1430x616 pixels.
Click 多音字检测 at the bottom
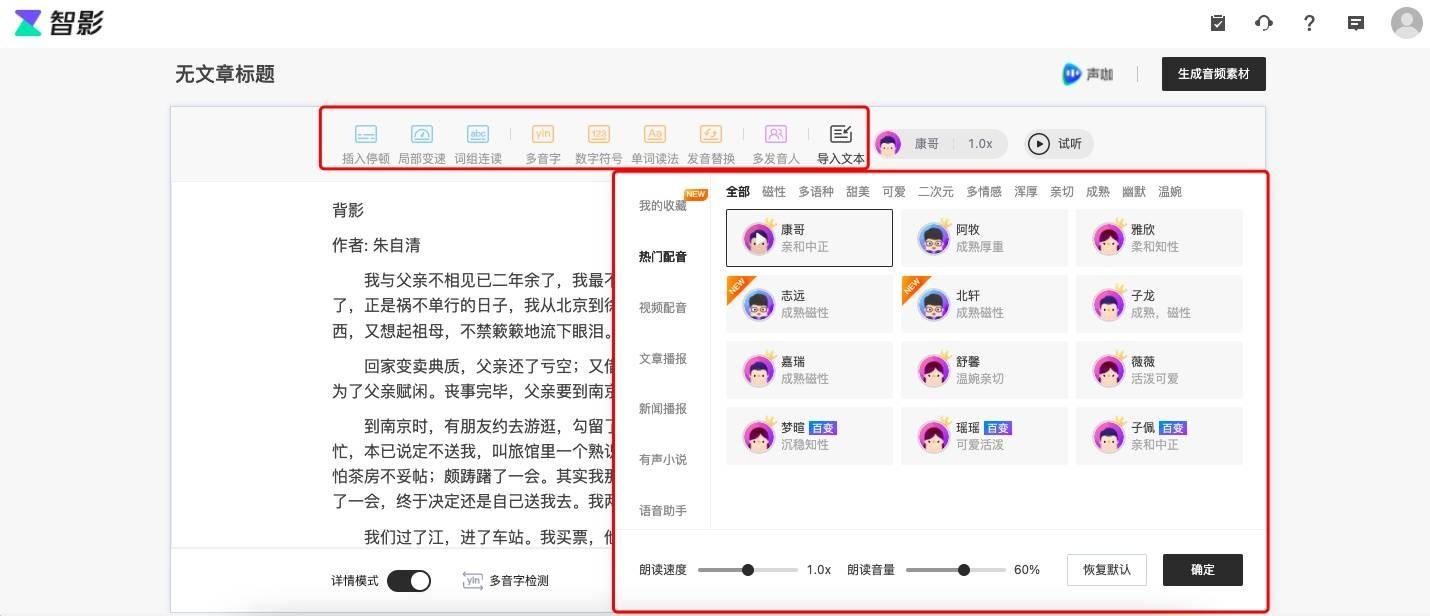click(506, 581)
